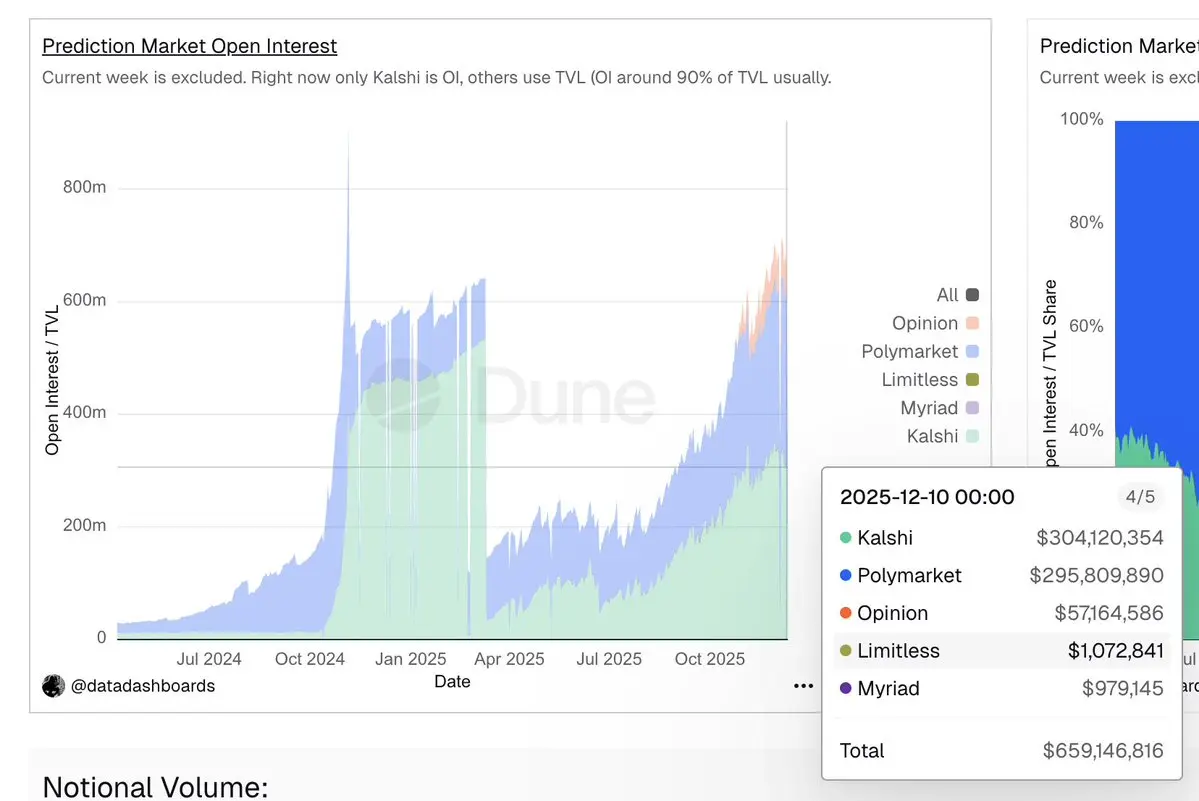Click the All legend color swatch
The width and height of the screenshot is (1199, 801).
click(973, 295)
